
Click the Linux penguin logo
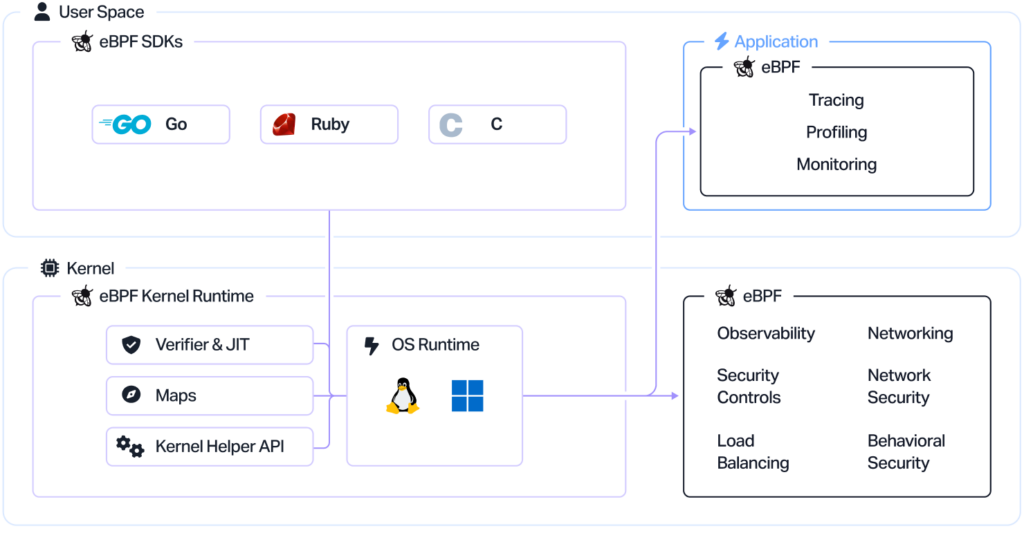[x=402, y=396]
